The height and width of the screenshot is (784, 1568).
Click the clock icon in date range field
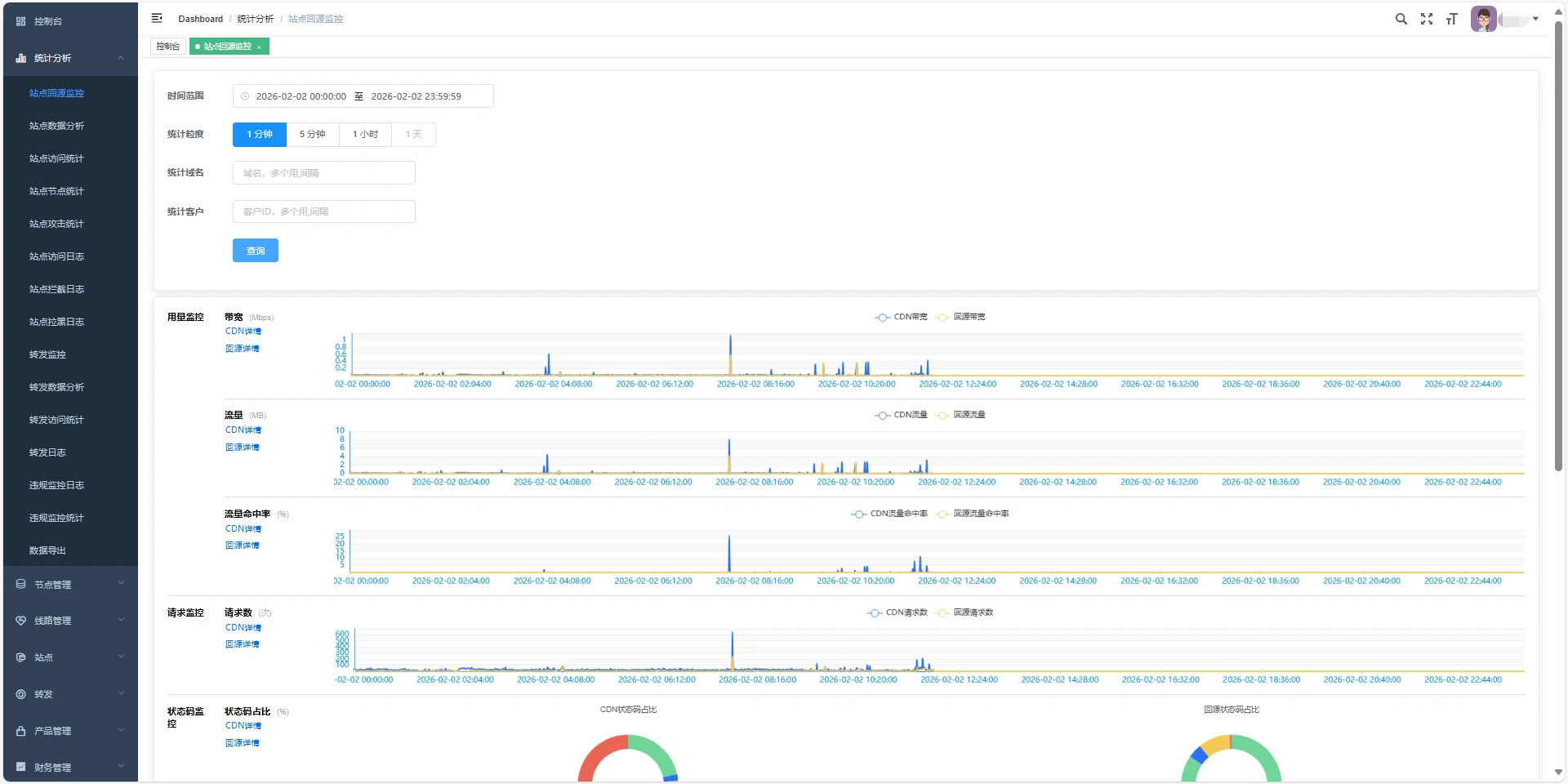pyautogui.click(x=245, y=96)
